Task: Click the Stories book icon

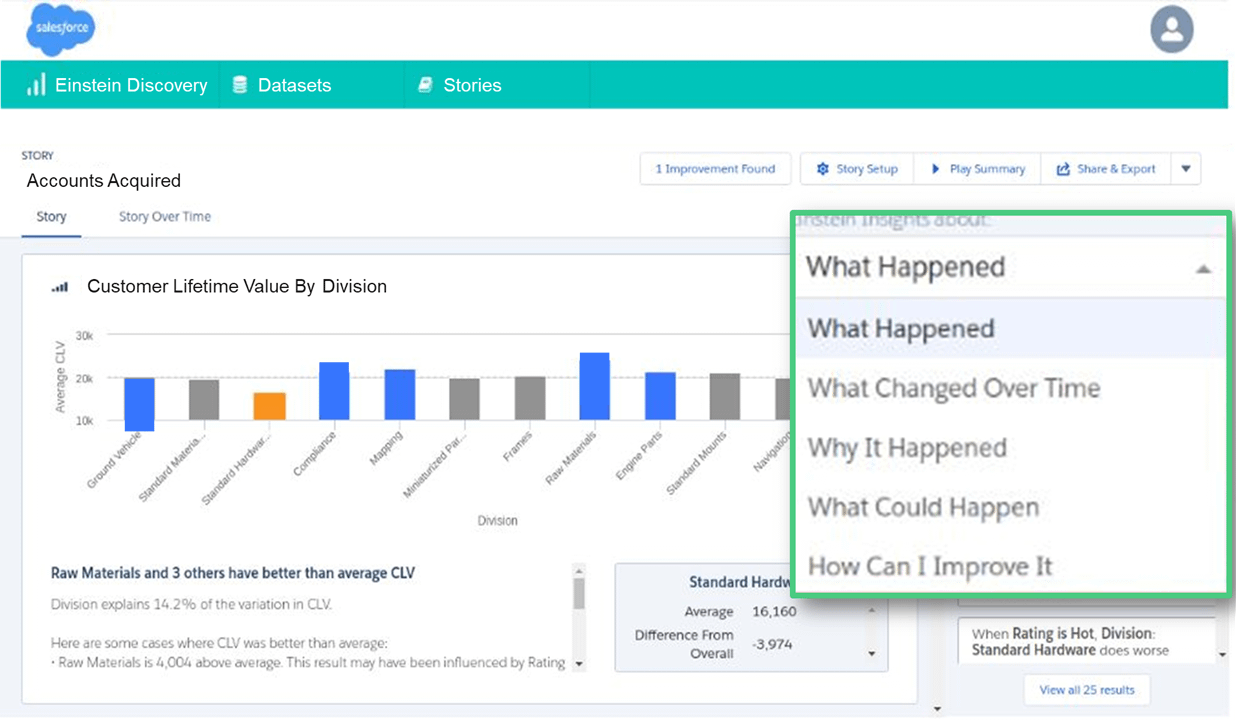Action: [x=425, y=85]
